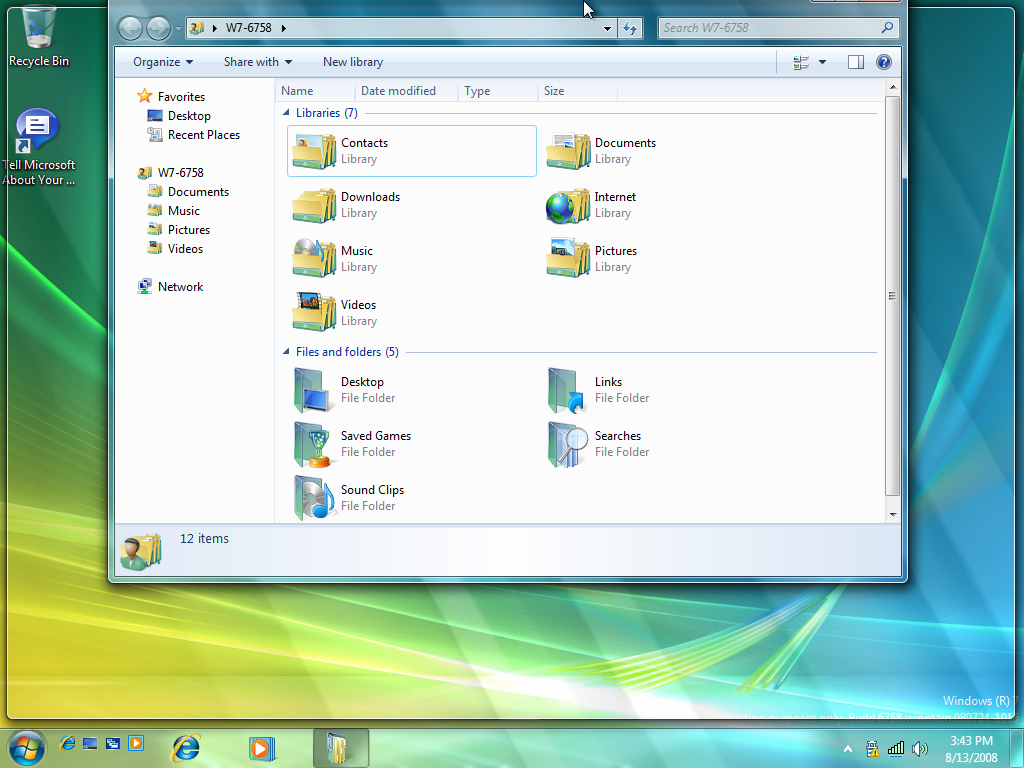Click the refresh button beside address bar
The image size is (1024, 768).
630,28
